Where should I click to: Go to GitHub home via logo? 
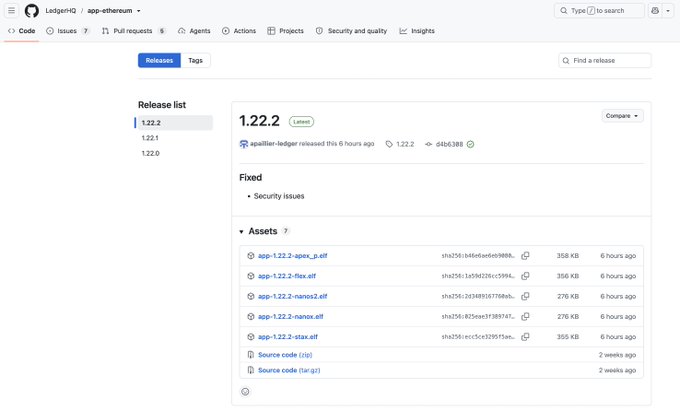31,10
